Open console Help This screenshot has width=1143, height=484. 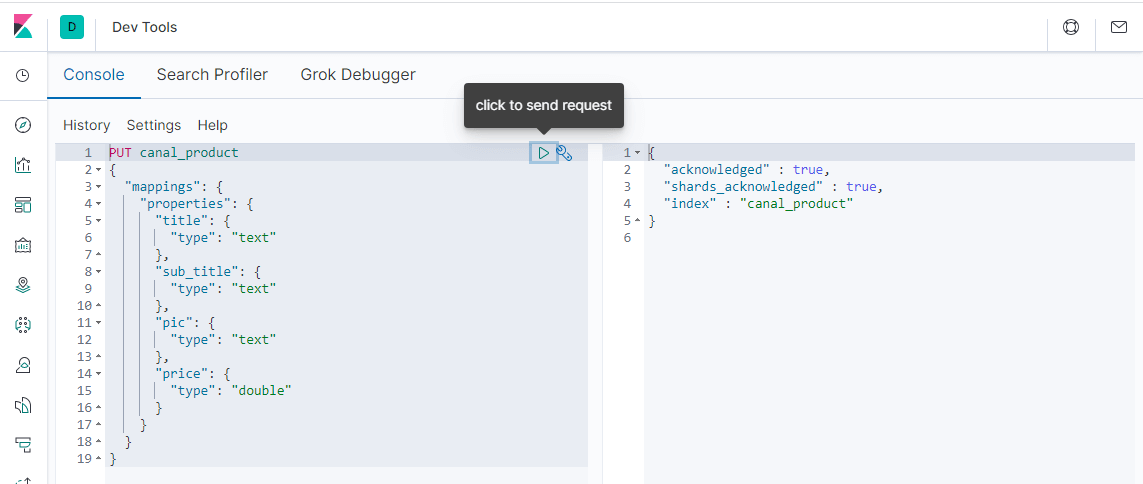pyautogui.click(x=213, y=125)
